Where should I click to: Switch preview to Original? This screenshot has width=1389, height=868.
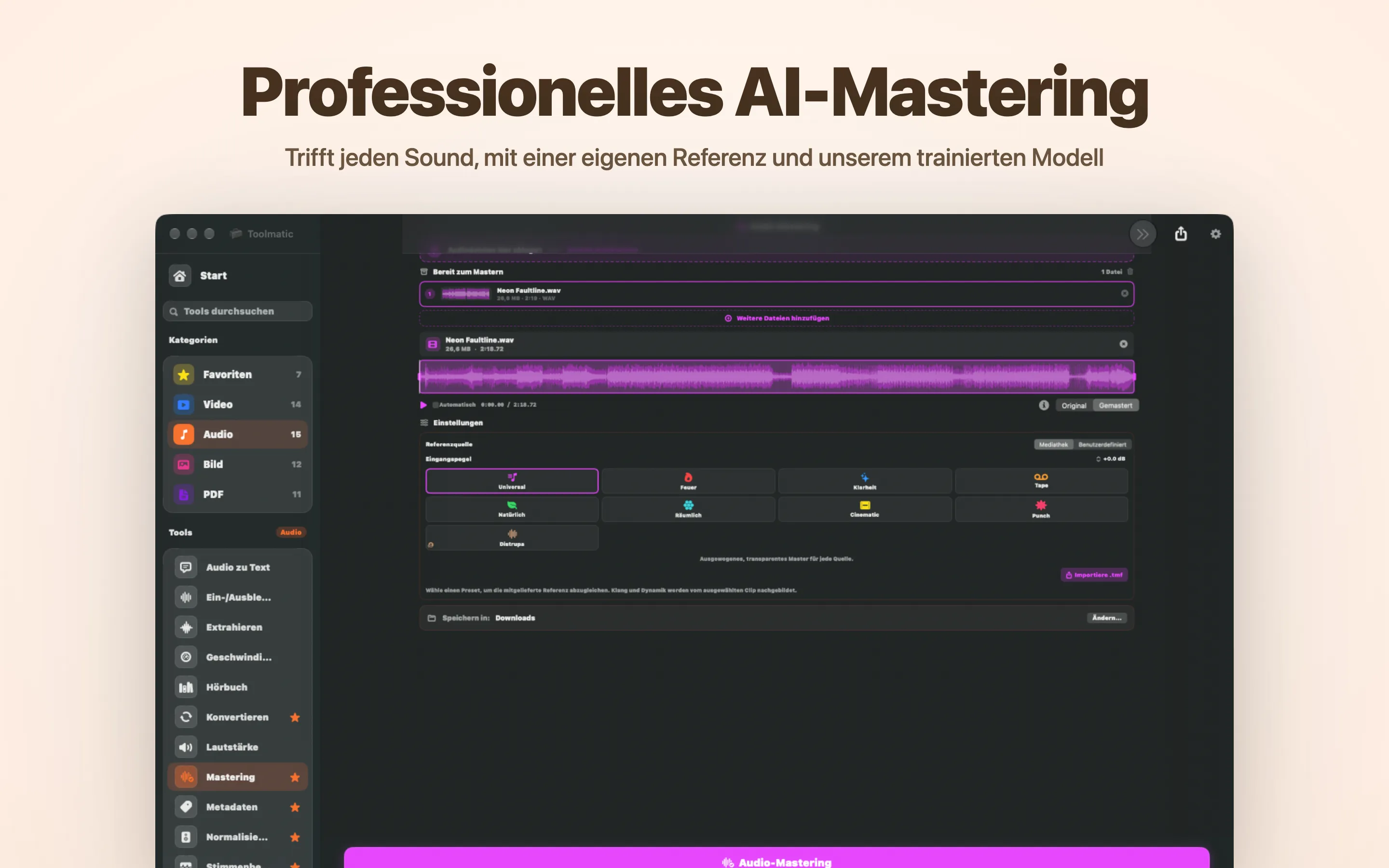coord(1074,405)
